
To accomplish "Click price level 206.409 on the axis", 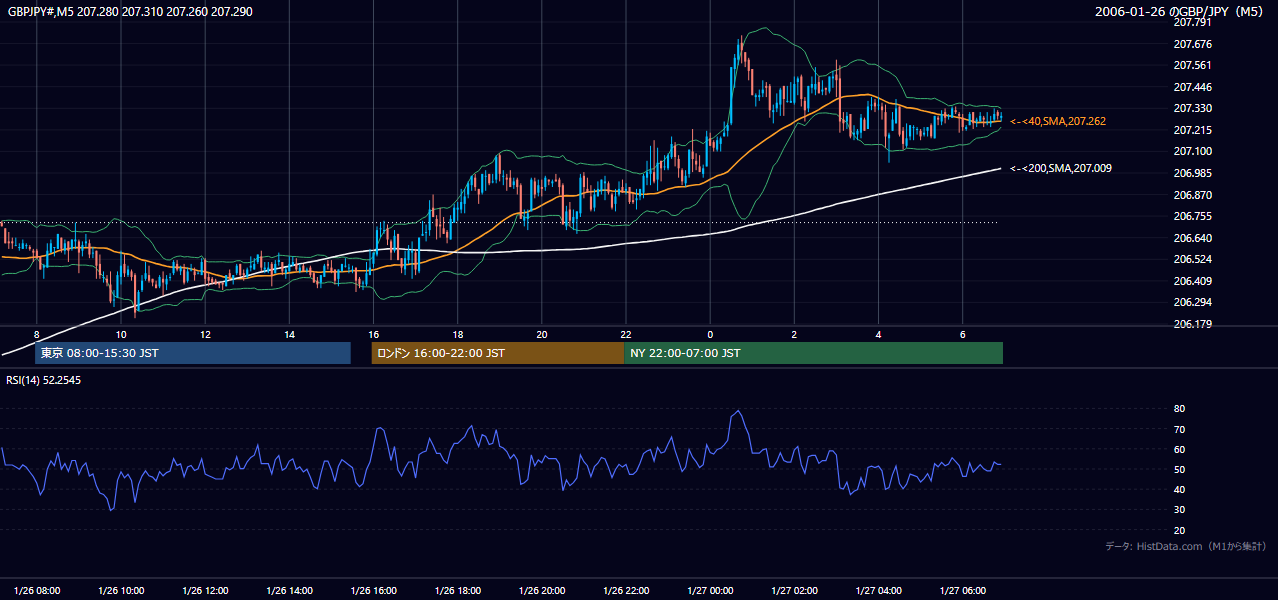I will (1192, 281).
